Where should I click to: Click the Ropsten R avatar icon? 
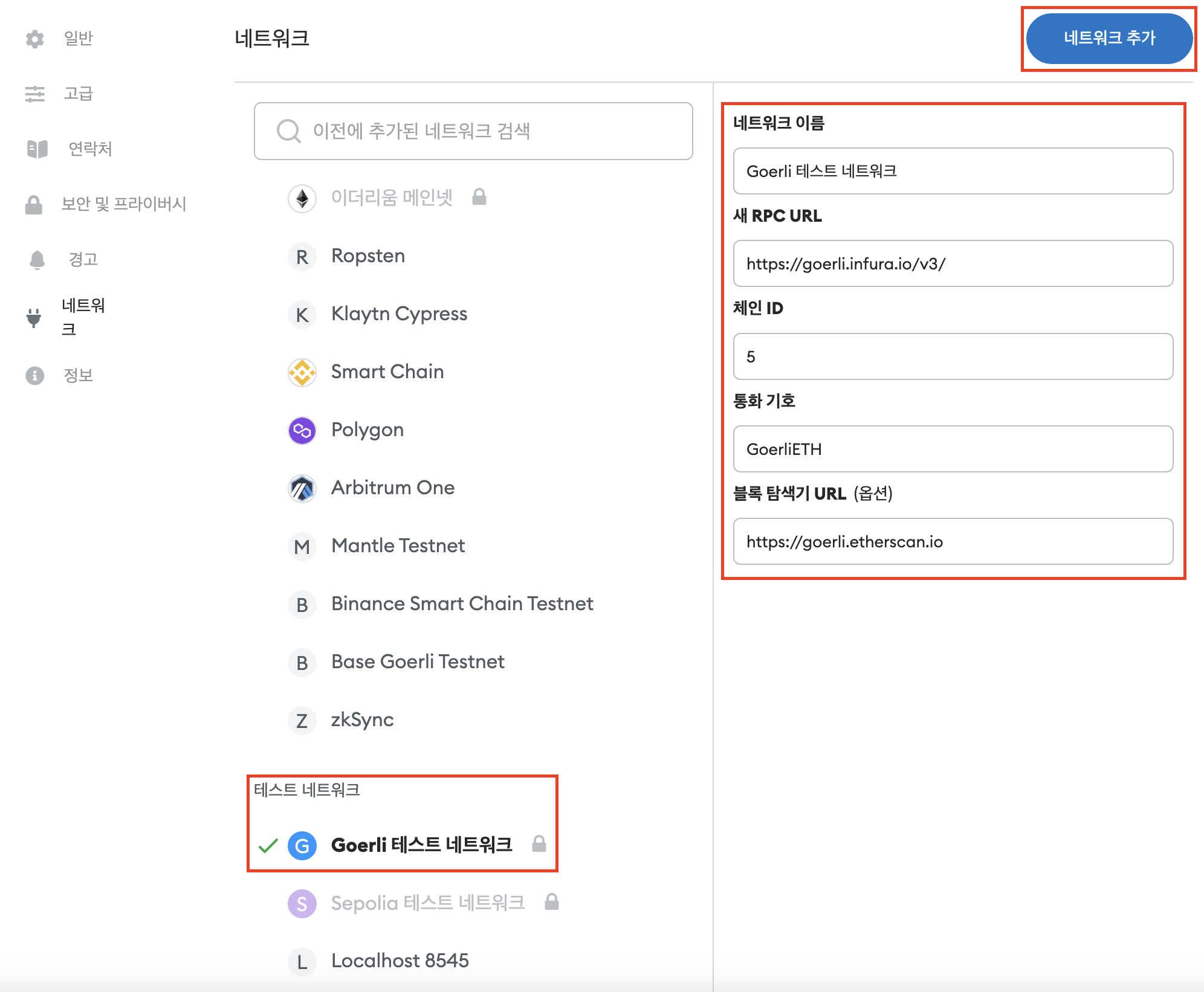click(x=302, y=257)
